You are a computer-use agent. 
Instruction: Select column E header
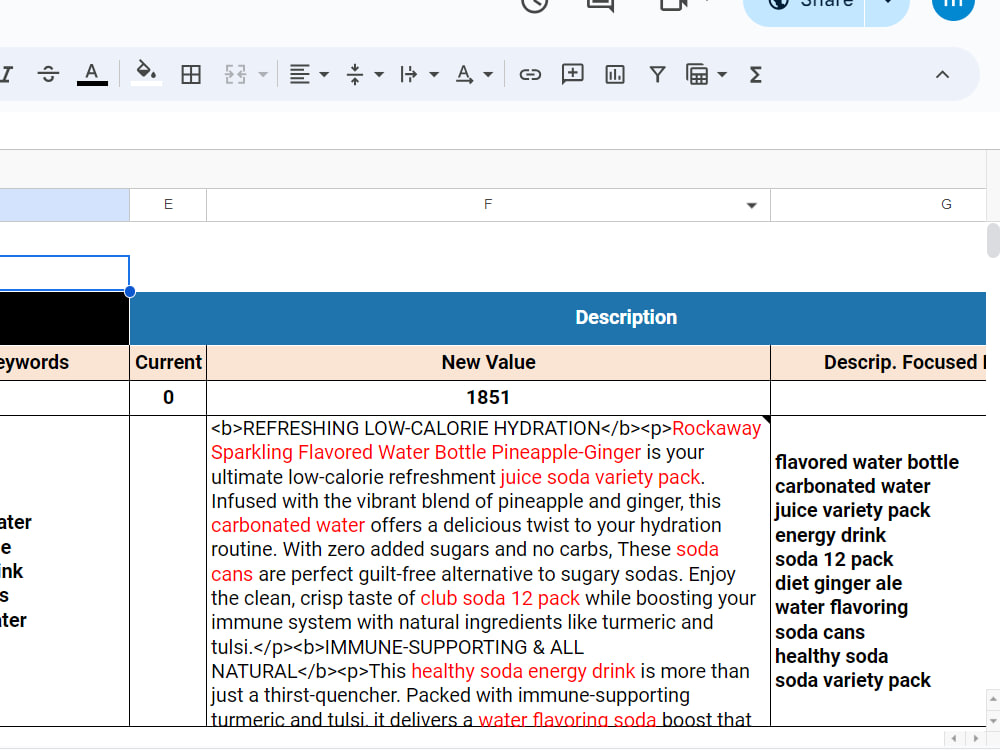[x=168, y=205]
